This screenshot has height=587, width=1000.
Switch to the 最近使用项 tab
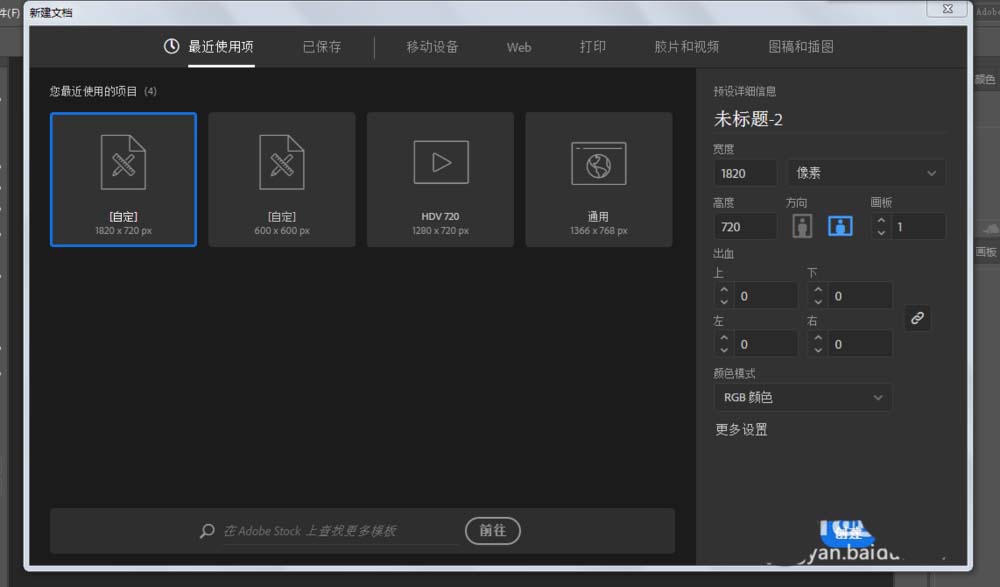(221, 47)
